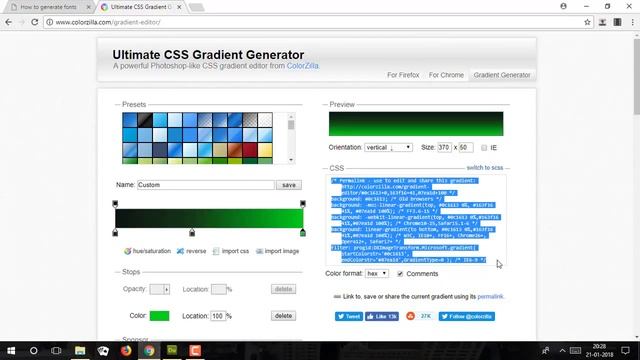This screenshot has width=640, height=360.
Task: Open the Opacity value dropdown arrow
Action: click(167, 289)
